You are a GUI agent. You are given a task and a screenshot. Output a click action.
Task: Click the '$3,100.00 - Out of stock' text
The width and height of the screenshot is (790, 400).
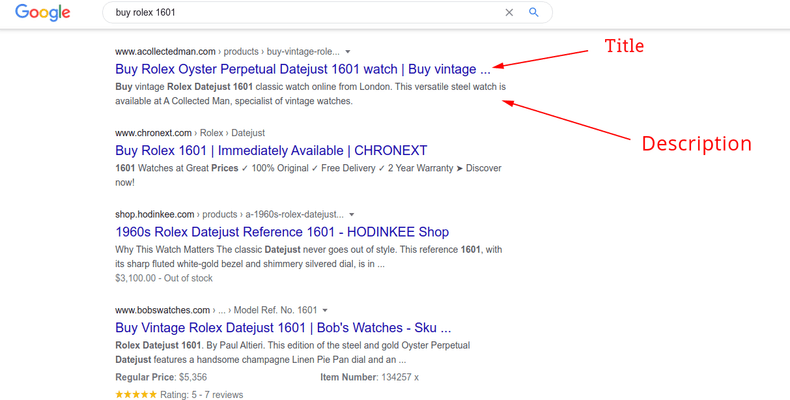(x=164, y=278)
